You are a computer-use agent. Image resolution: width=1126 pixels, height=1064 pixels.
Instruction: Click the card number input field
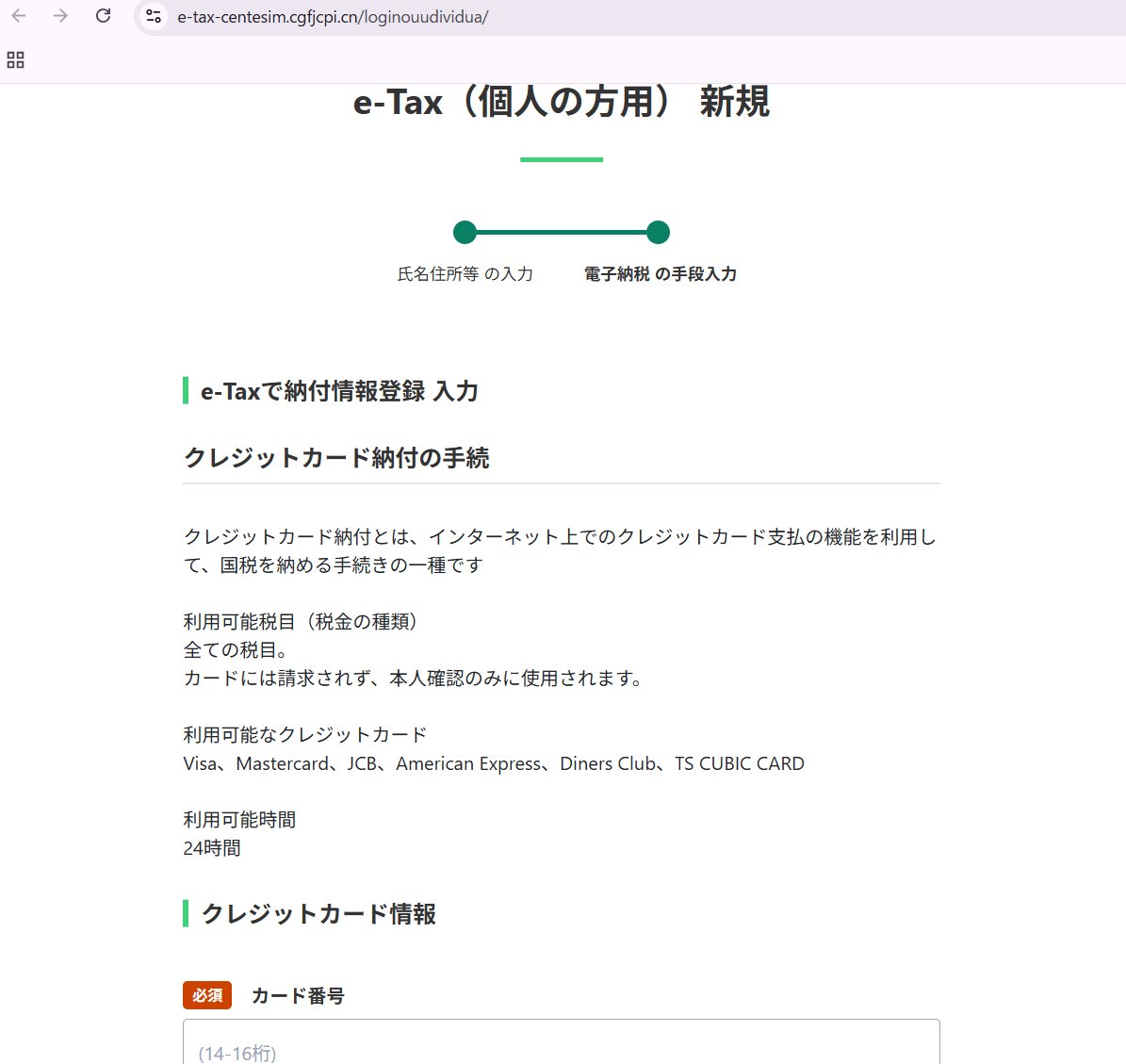(561, 1041)
